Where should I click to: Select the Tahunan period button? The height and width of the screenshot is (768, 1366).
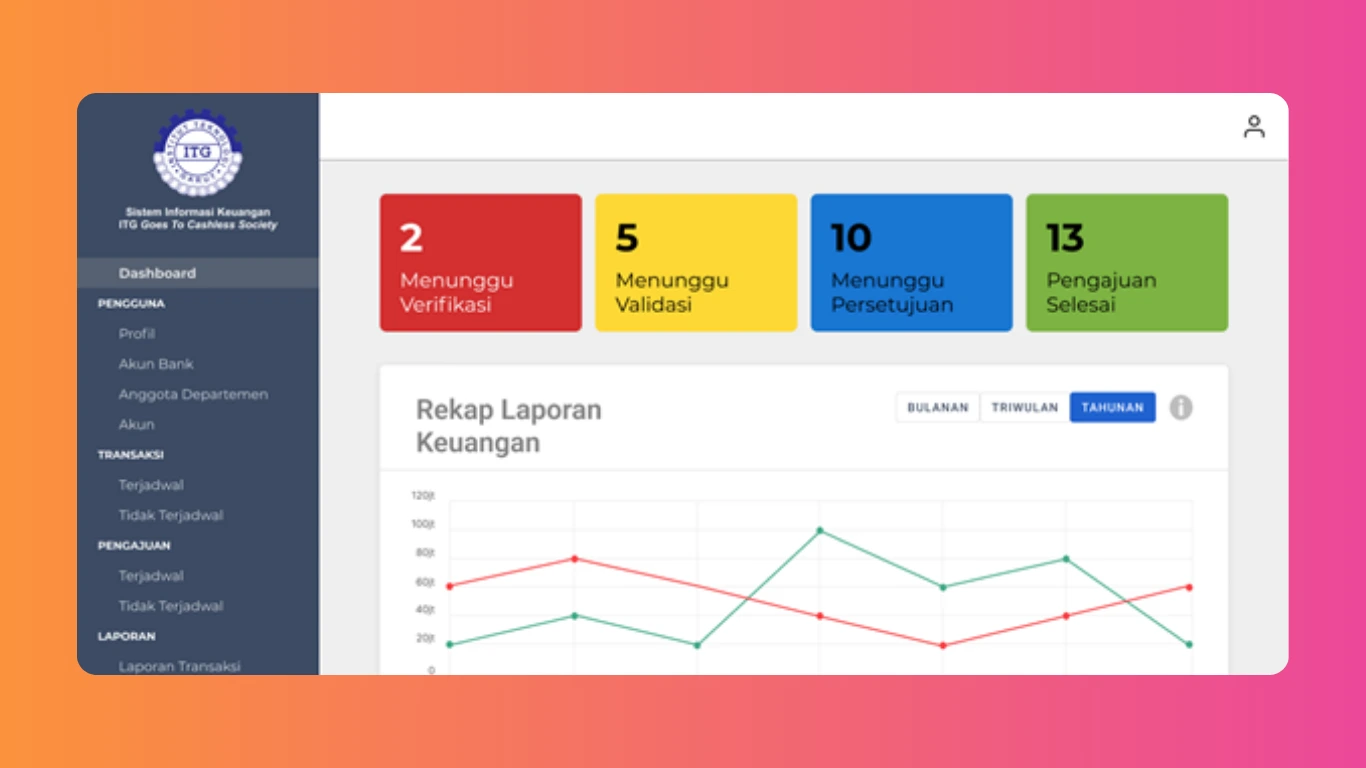pyautogui.click(x=1112, y=408)
